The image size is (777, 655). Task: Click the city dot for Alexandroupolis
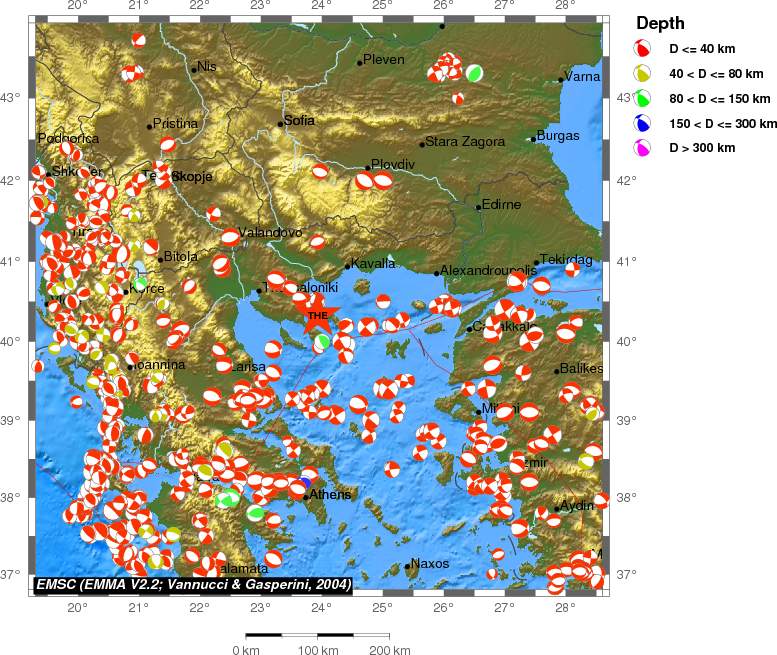click(437, 273)
